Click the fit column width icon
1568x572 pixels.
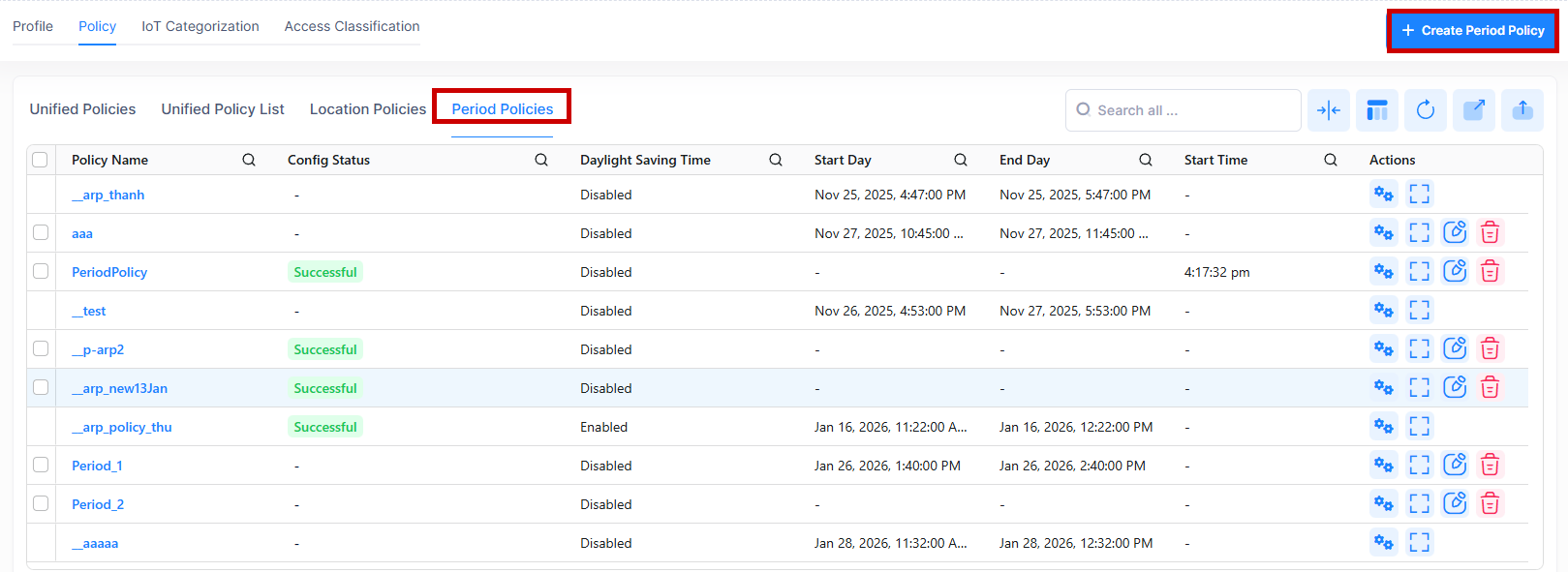point(1329,110)
